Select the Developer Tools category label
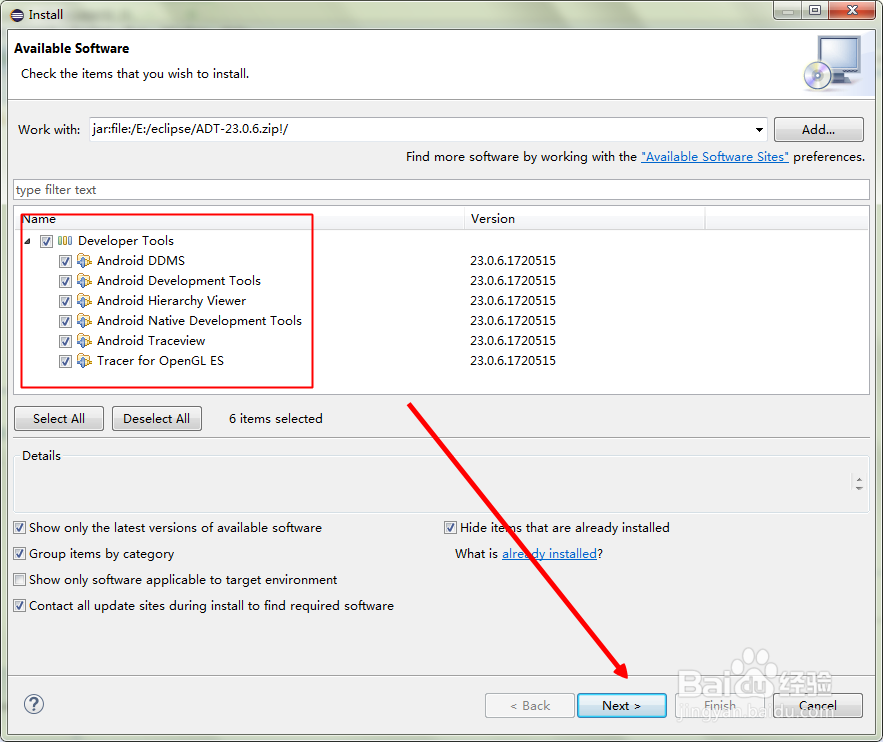The image size is (883, 742). 126,241
